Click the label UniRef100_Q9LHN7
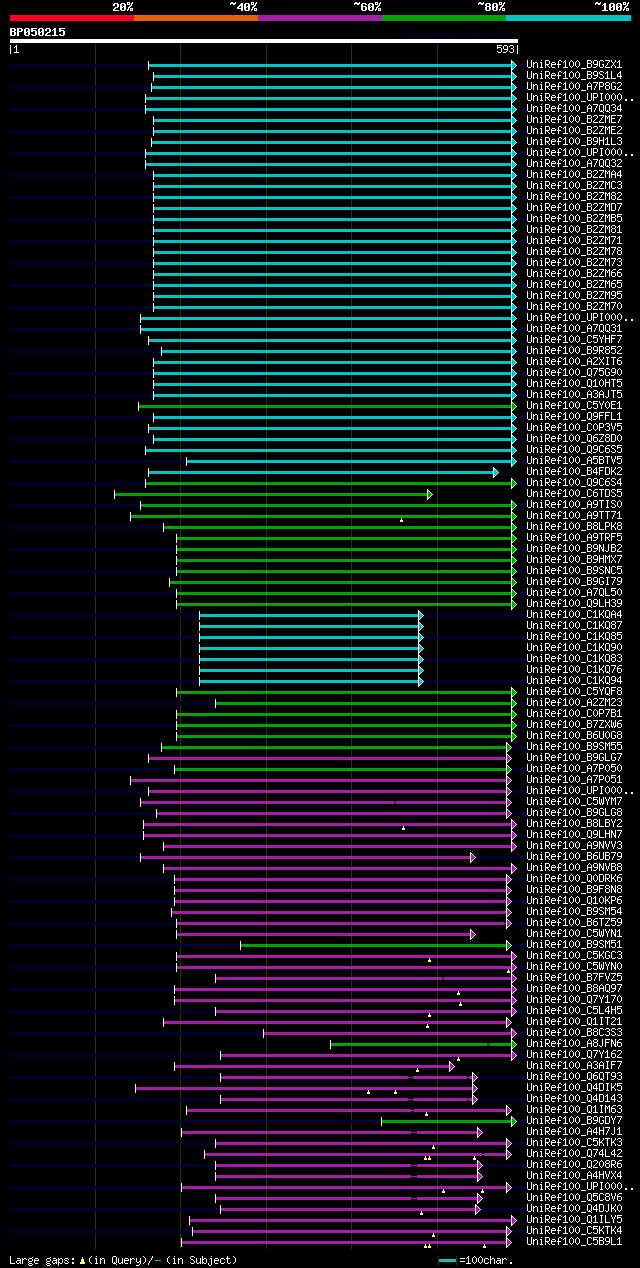The image size is (640, 1268). 575,835
